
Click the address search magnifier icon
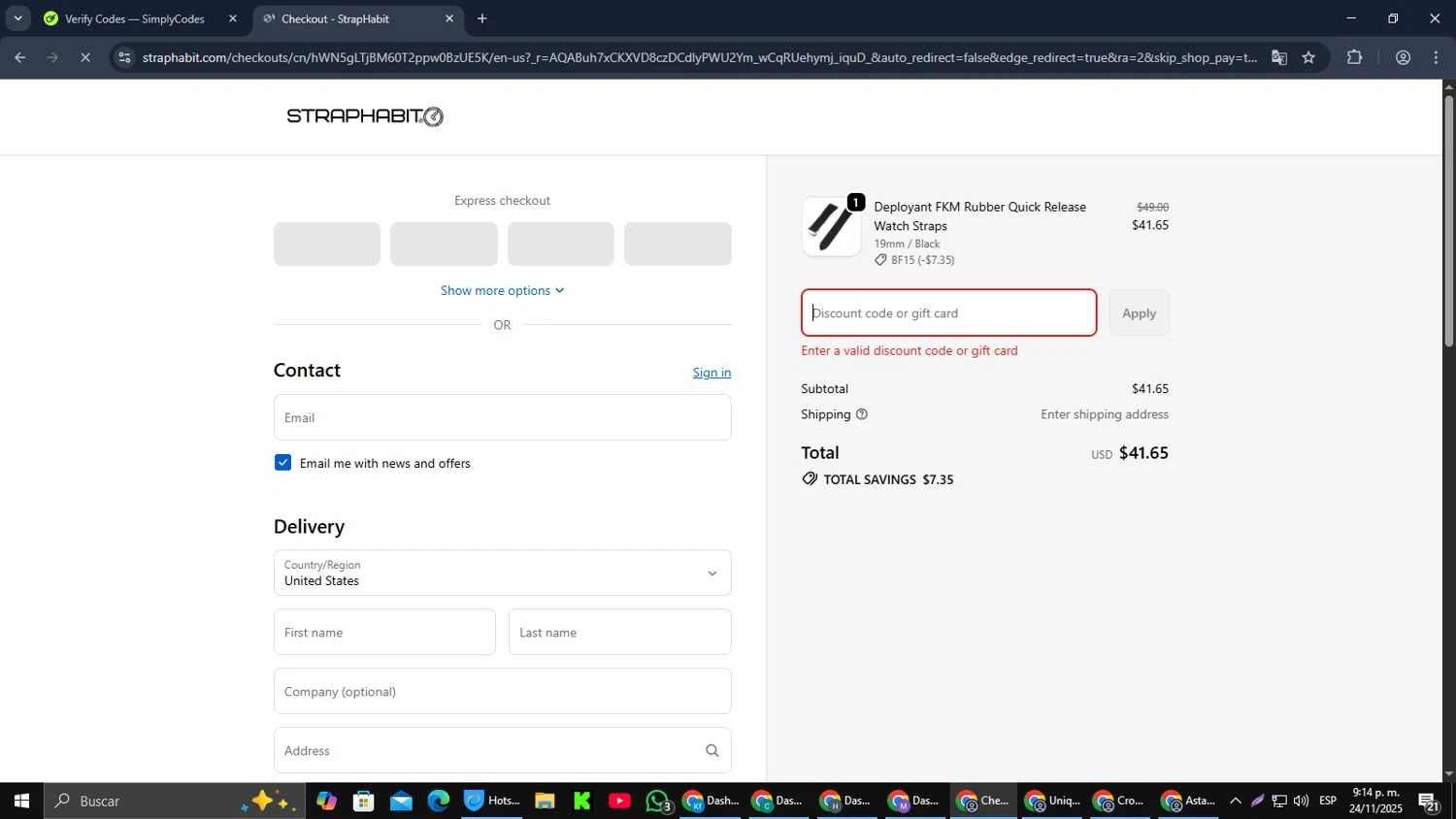point(711,750)
